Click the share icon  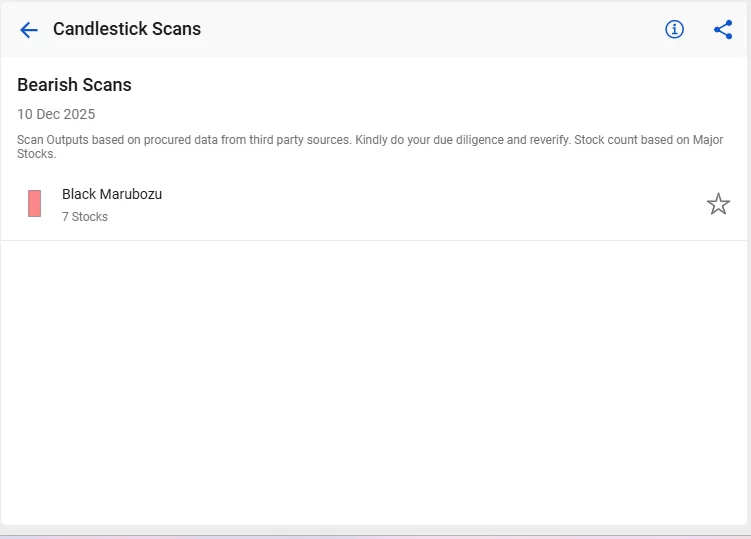coord(723,30)
